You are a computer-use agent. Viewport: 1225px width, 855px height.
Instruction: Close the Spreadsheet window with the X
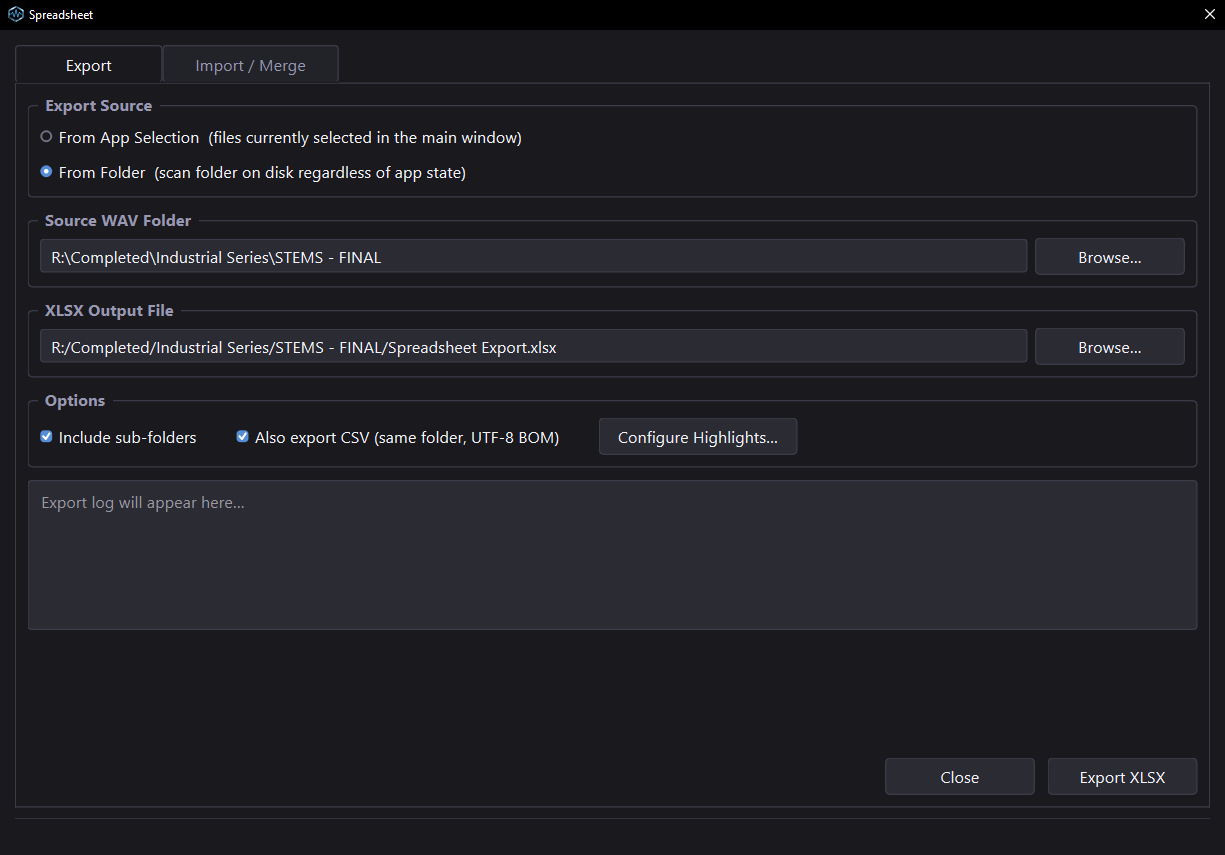pos(1209,15)
